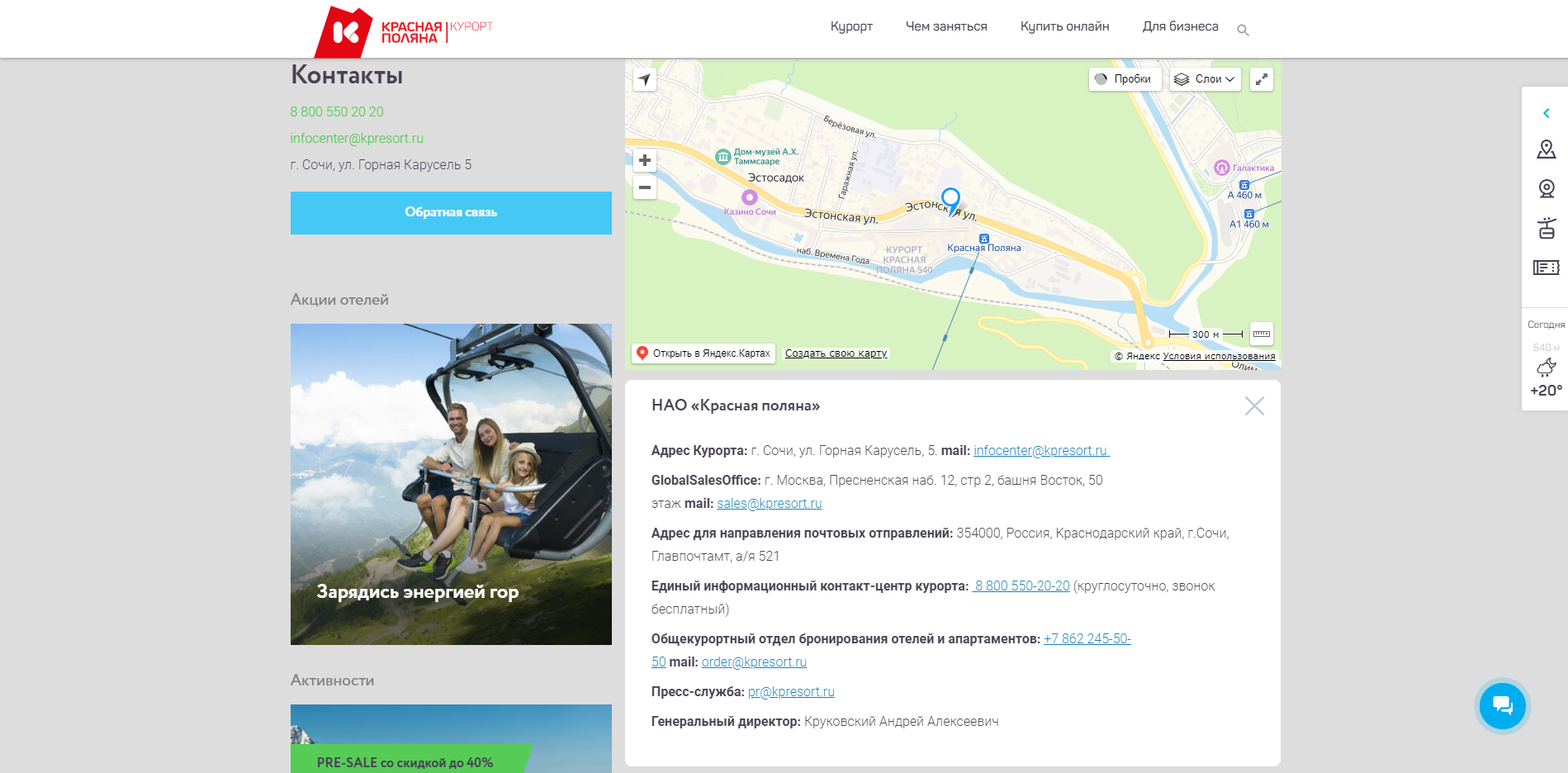
Task: Open the Курорт menu
Action: click(x=851, y=26)
